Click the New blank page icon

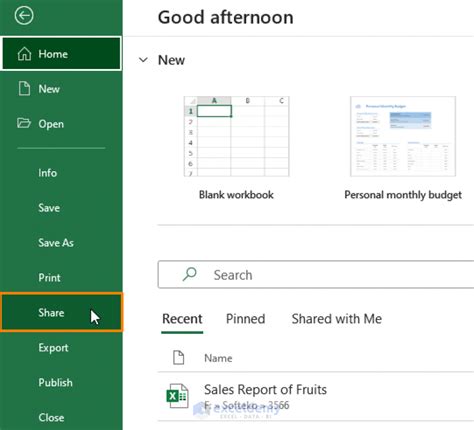click(x=24, y=89)
